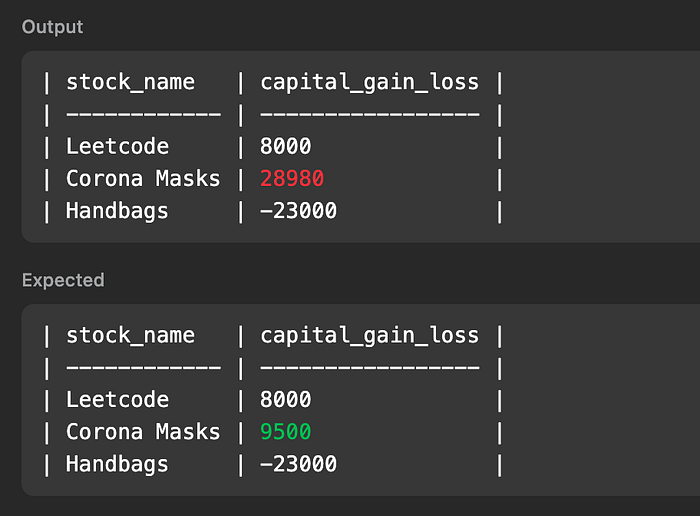Click Handbags row in Output table
The height and width of the screenshot is (516, 700).
pos(273,211)
